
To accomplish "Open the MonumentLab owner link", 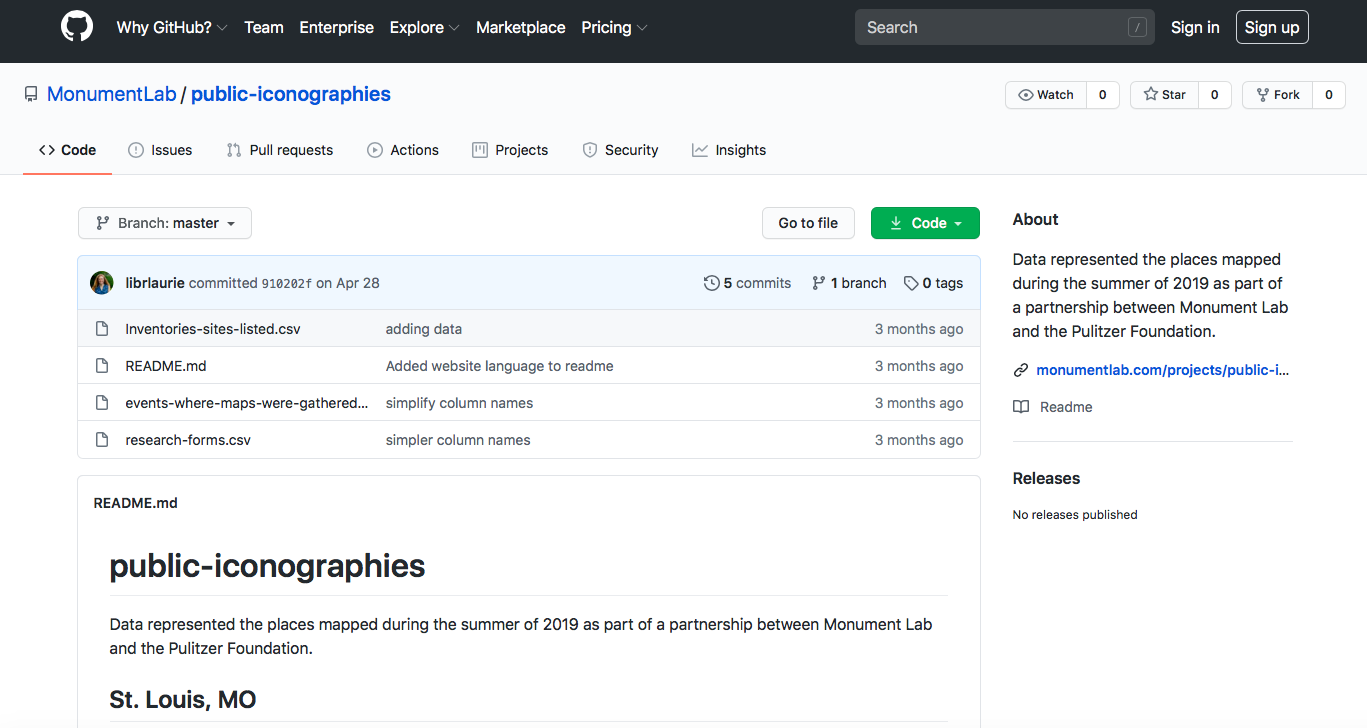I will (111, 94).
